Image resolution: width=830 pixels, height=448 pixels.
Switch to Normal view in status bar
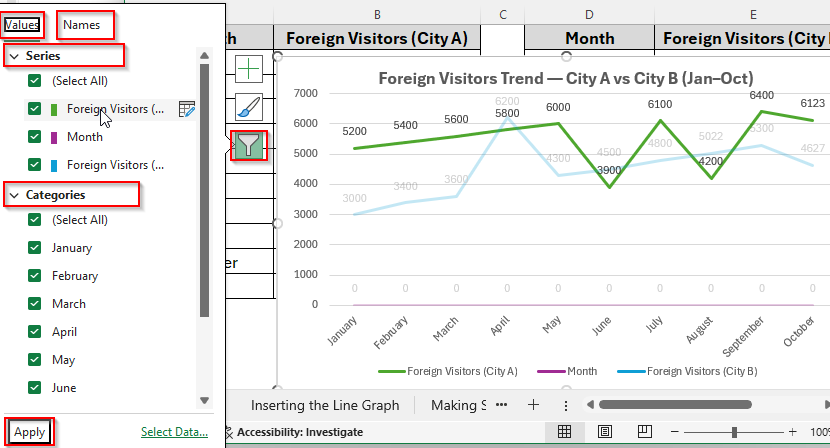564,432
